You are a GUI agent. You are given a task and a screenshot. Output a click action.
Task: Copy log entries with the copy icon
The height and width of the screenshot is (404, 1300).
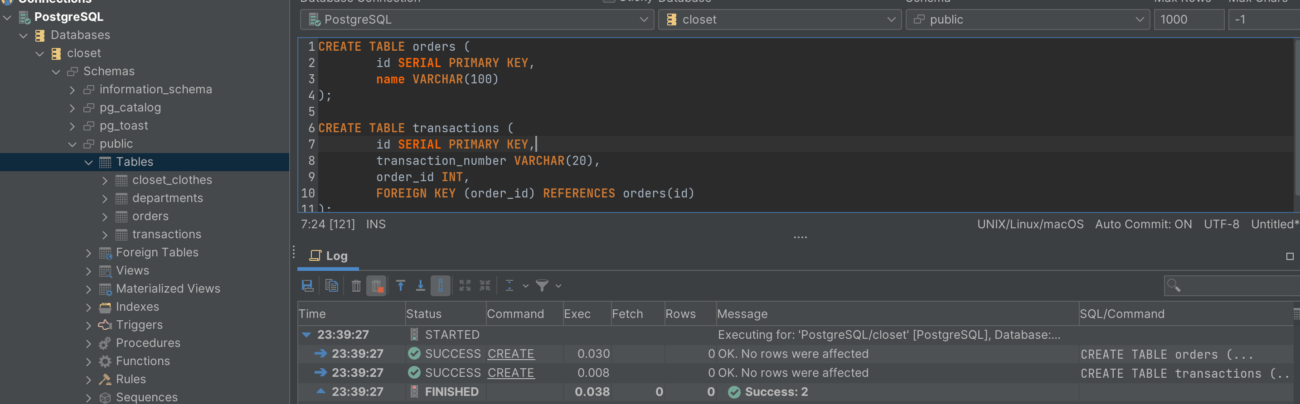point(331,286)
